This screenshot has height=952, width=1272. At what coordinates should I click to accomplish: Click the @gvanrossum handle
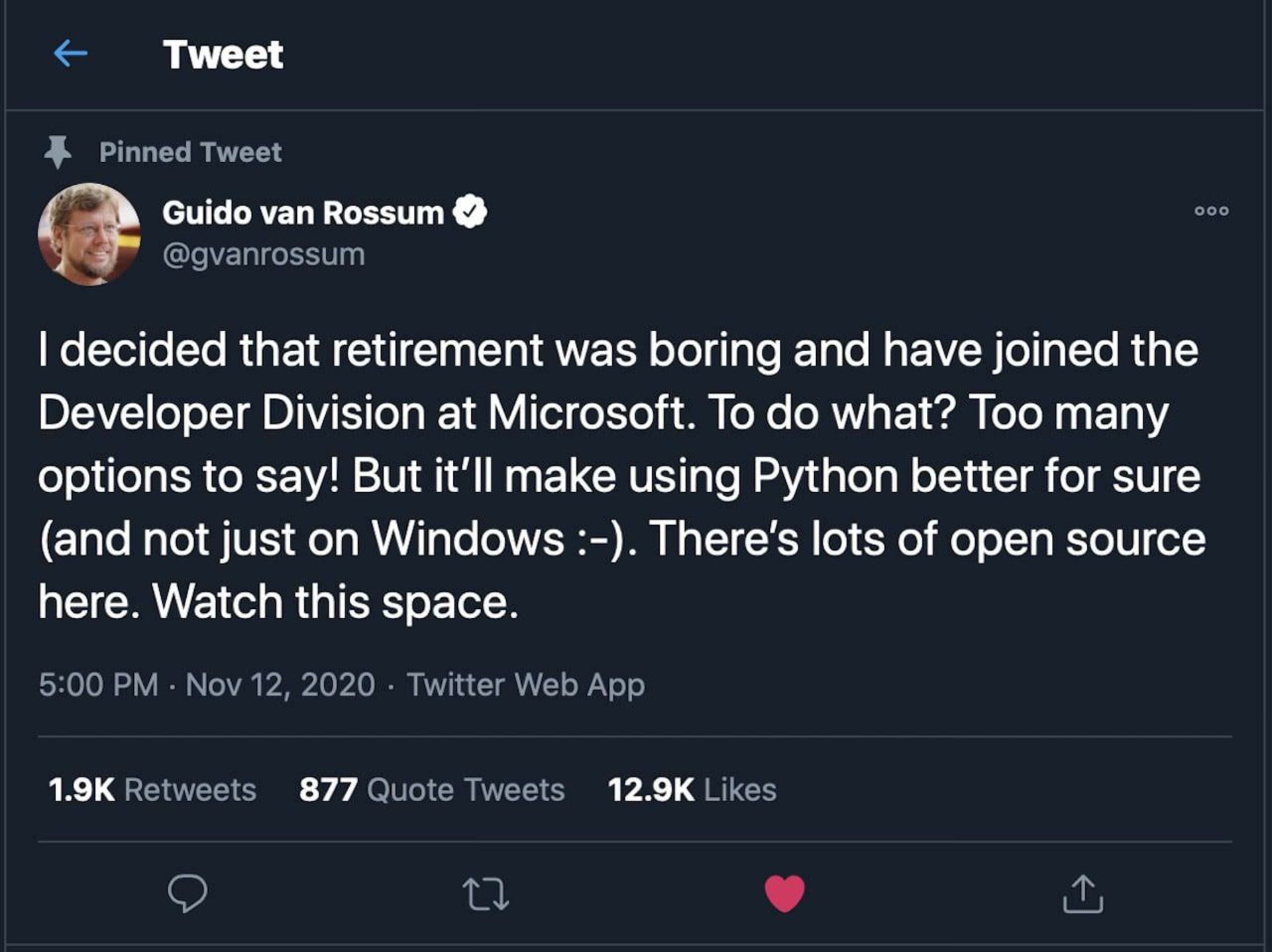click(264, 254)
